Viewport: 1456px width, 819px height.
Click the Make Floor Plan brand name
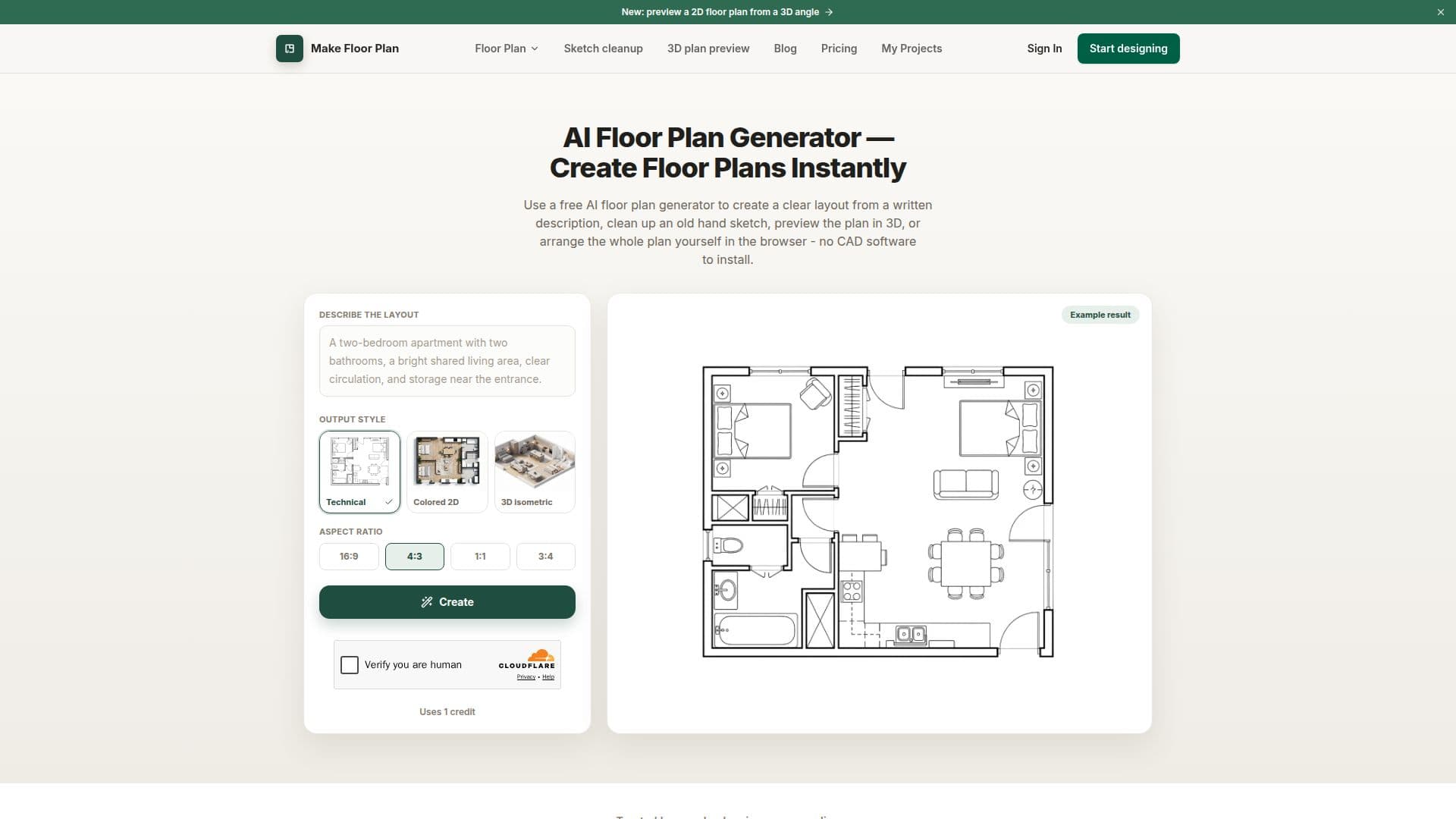coord(354,49)
